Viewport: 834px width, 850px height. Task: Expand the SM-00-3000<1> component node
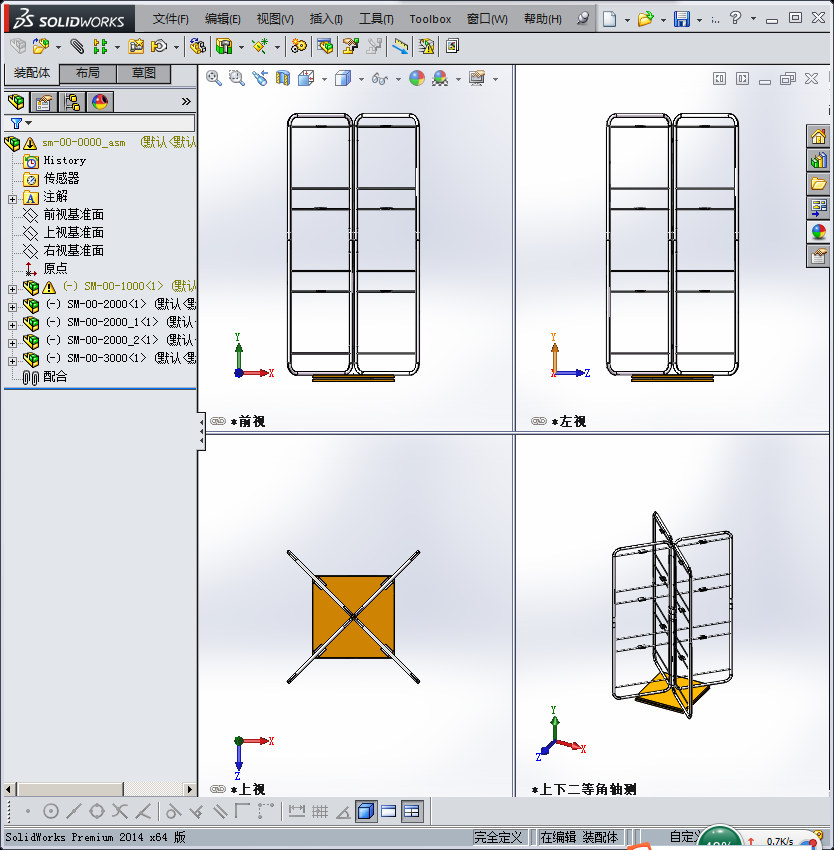tap(12, 360)
